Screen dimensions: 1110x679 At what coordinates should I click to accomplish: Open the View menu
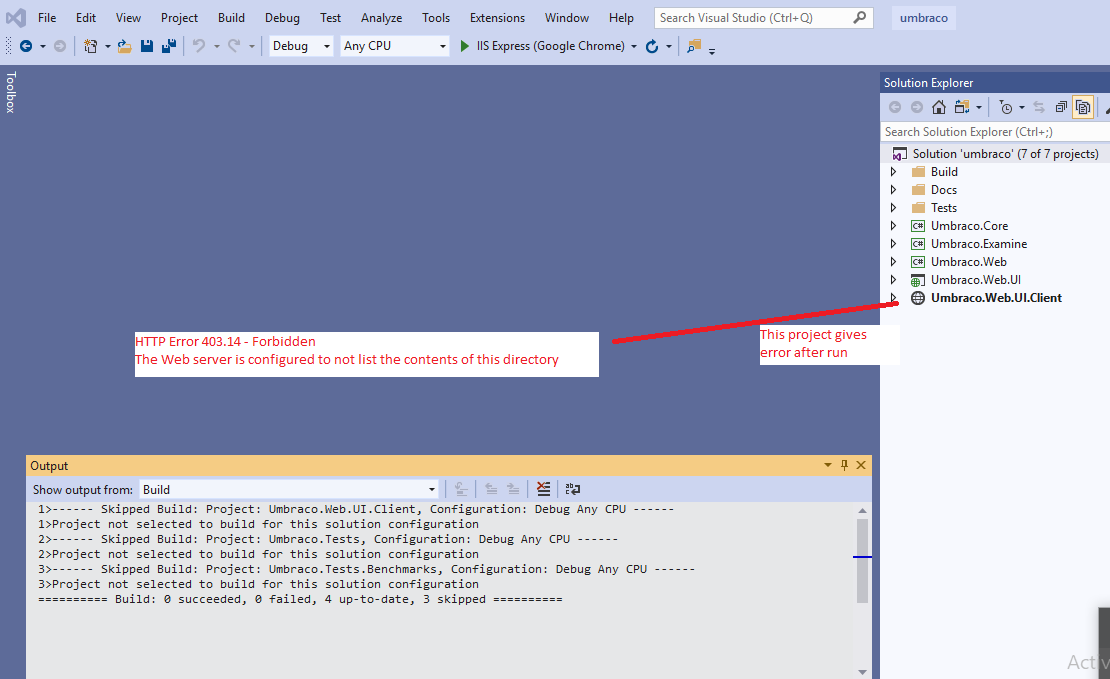pyautogui.click(x=128, y=18)
